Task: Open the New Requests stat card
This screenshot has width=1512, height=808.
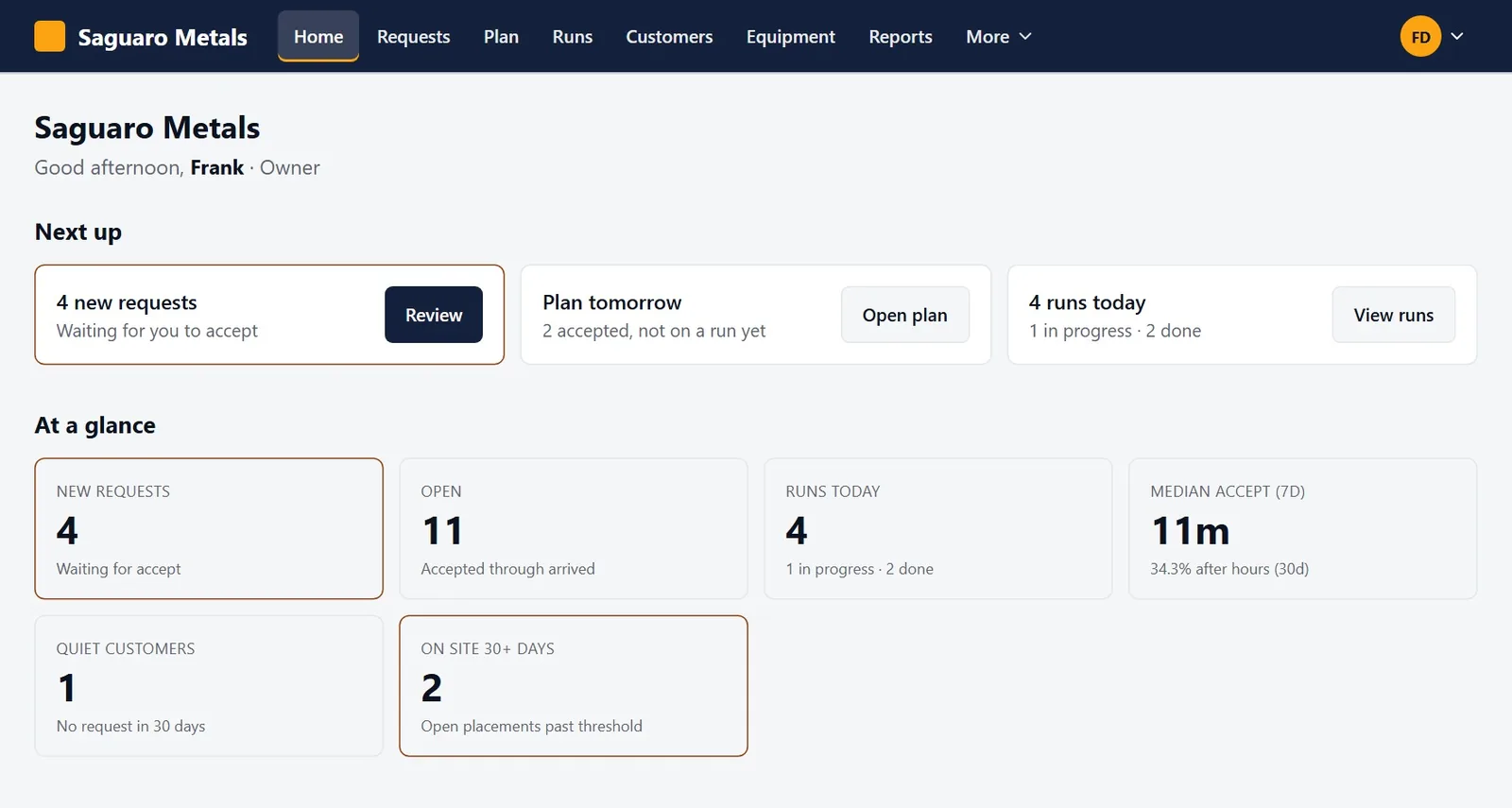Action: [209, 528]
